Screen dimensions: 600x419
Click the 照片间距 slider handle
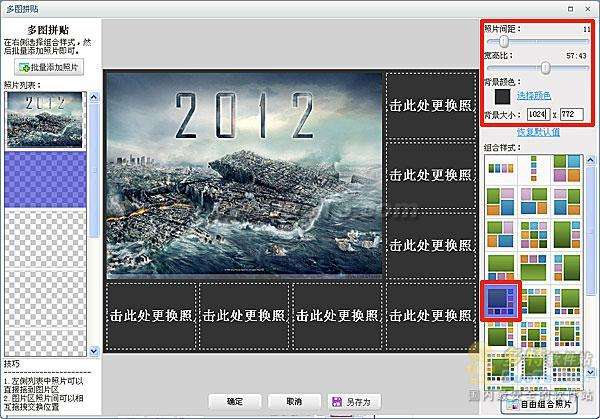[x=504, y=41]
